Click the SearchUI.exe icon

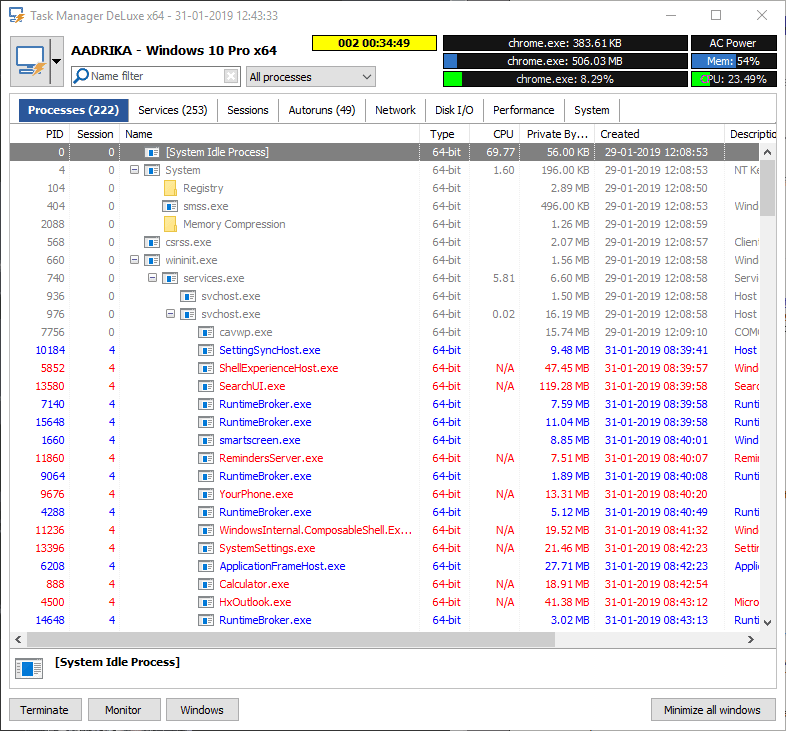206,387
